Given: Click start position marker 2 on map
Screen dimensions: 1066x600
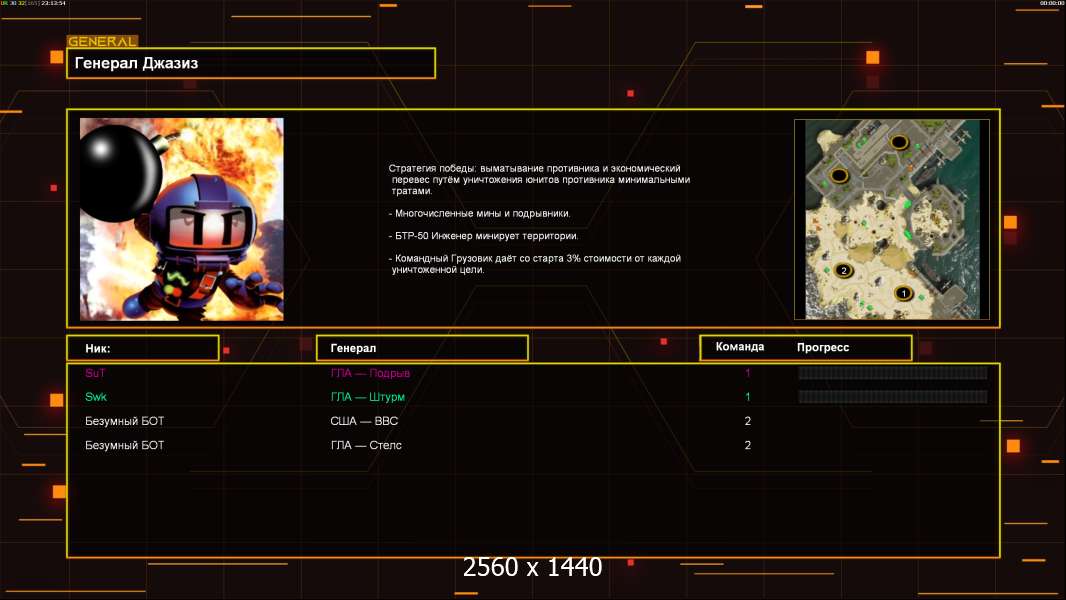Looking at the screenshot, I should tap(844, 270).
